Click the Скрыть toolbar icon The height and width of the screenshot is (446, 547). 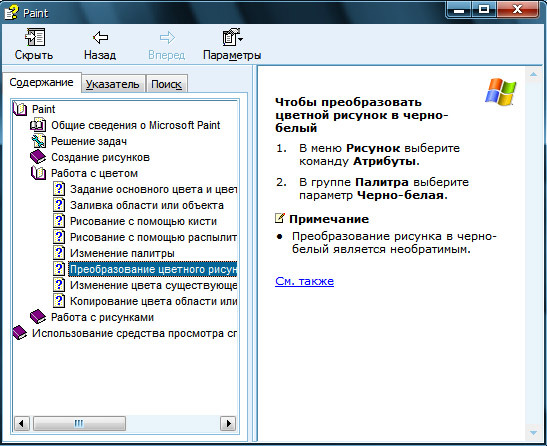pyautogui.click(x=35, y=37)
